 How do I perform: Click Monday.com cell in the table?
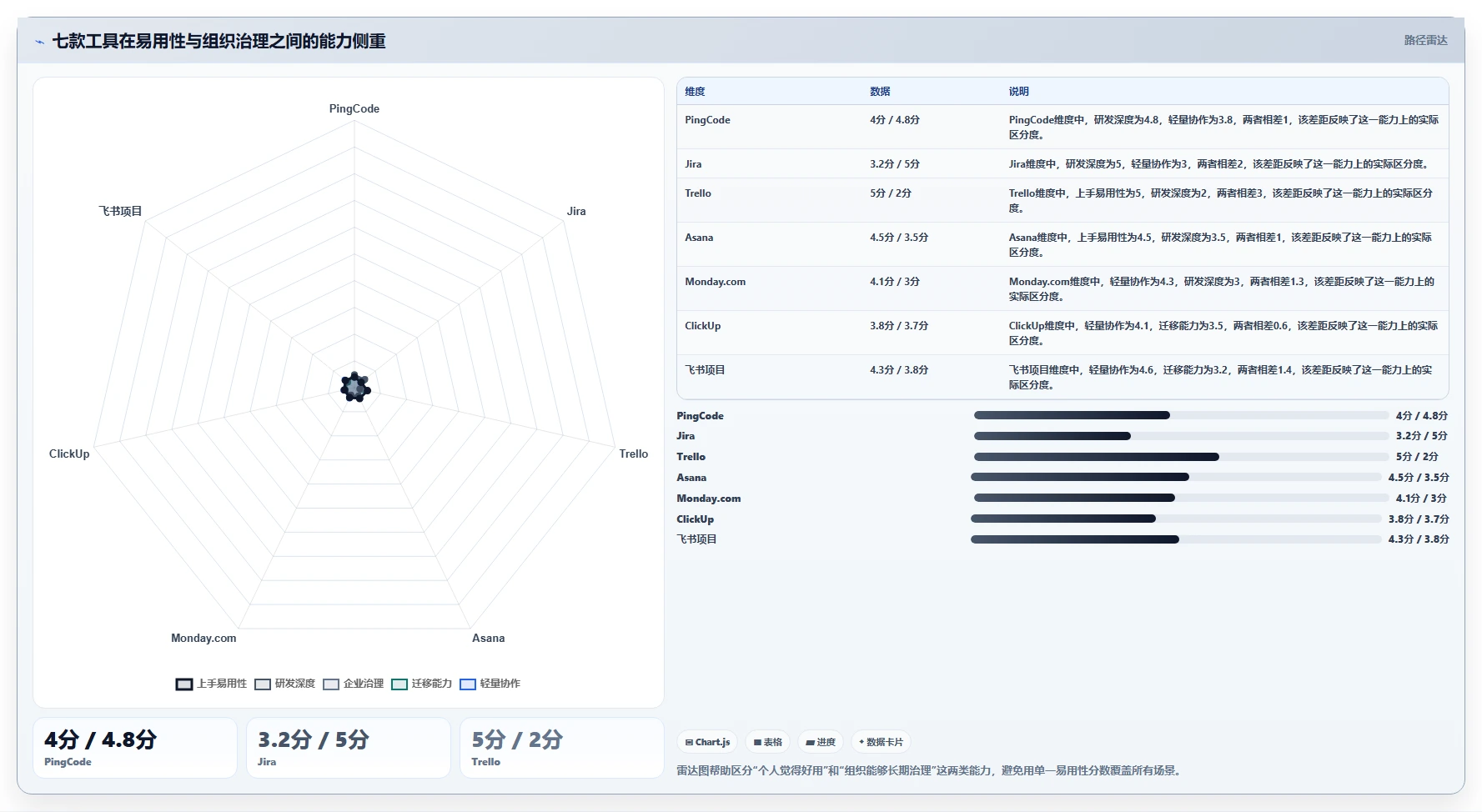coord(715,282)
